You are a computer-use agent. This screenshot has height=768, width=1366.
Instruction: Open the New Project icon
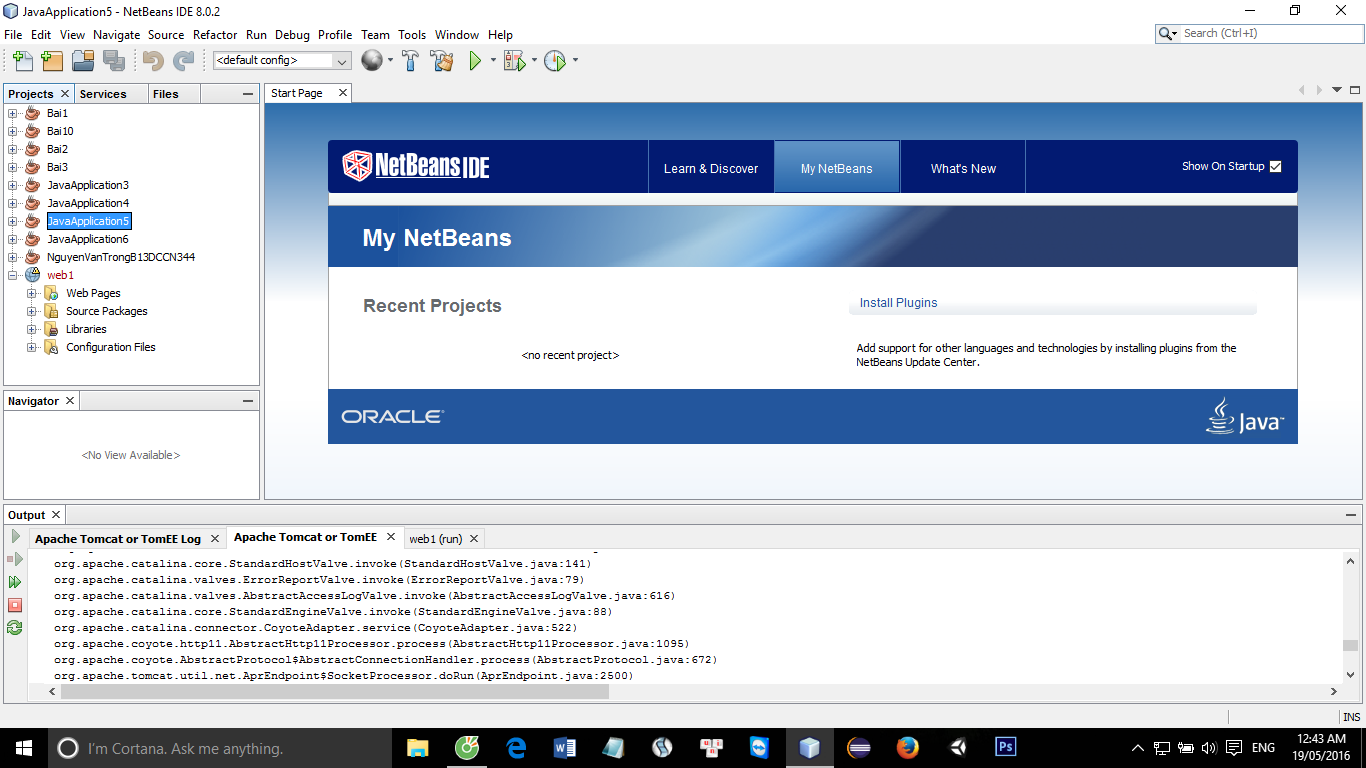click(51, 61)
